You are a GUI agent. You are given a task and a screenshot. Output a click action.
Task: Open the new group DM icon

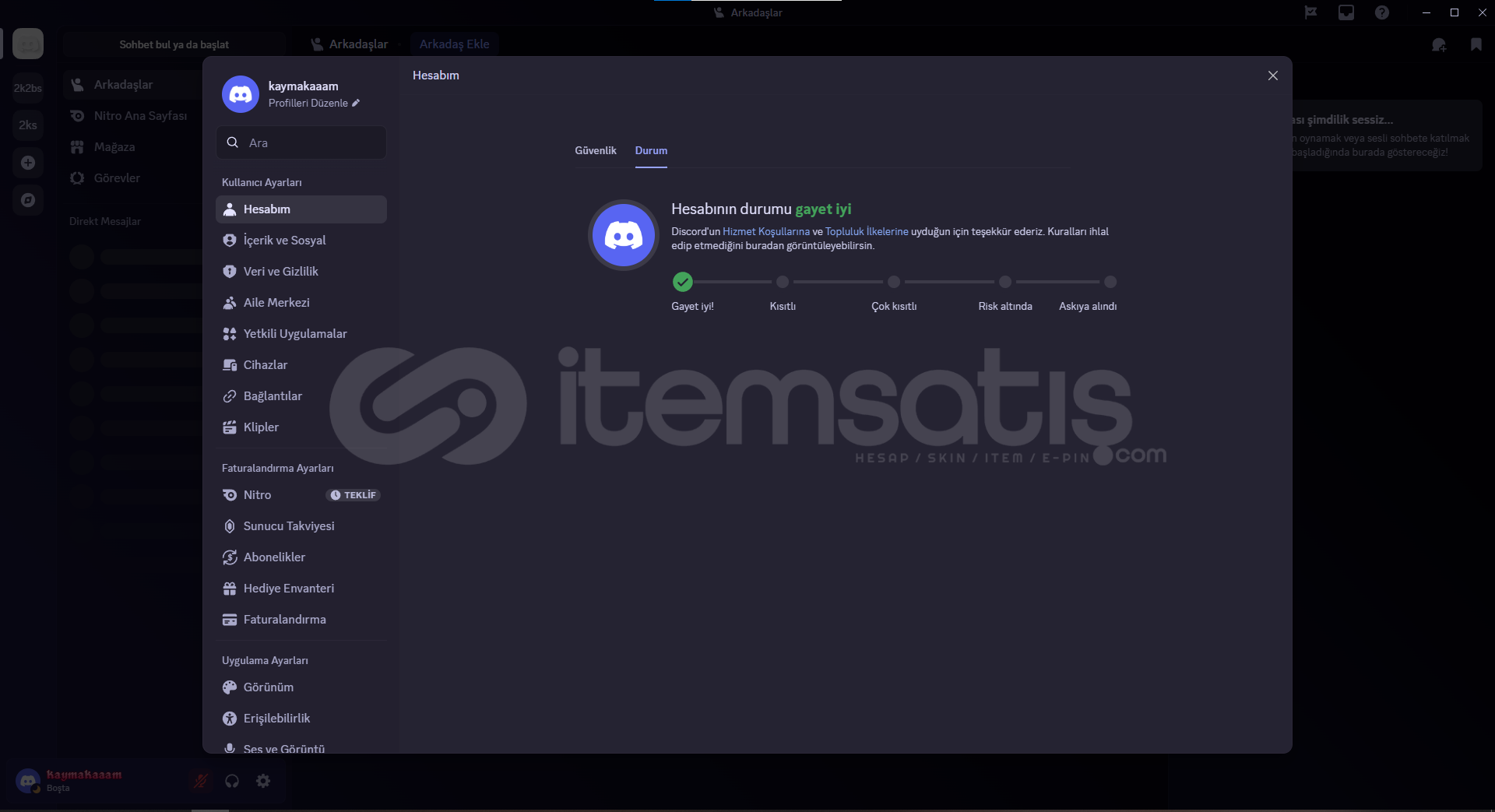click(1439, 45)
